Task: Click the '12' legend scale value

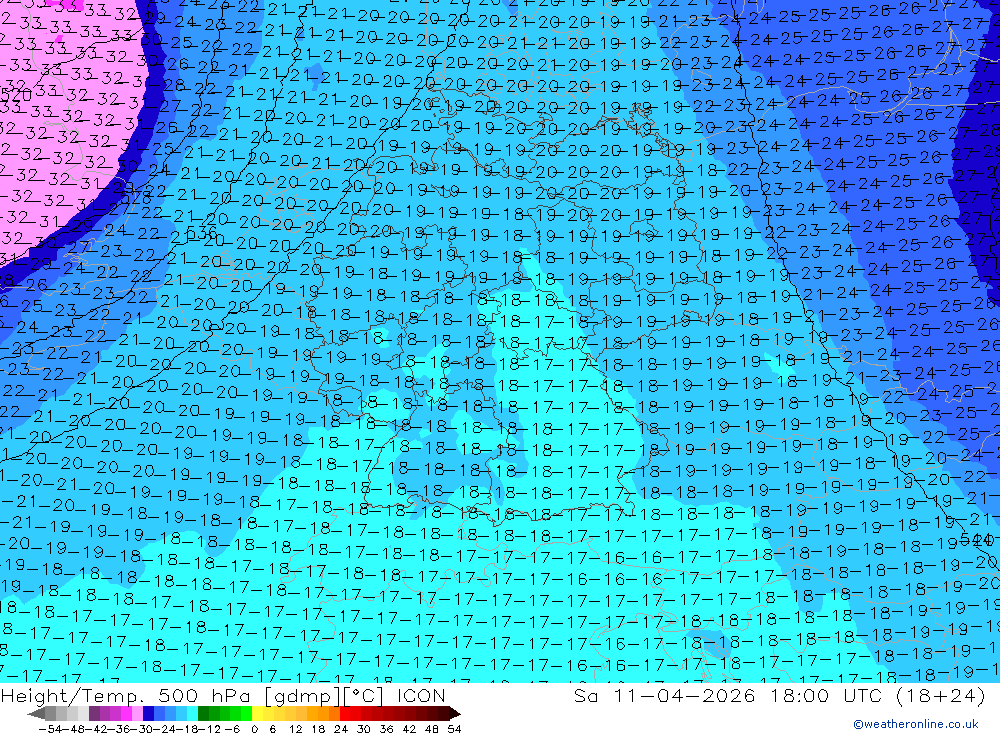Action: 295,729
